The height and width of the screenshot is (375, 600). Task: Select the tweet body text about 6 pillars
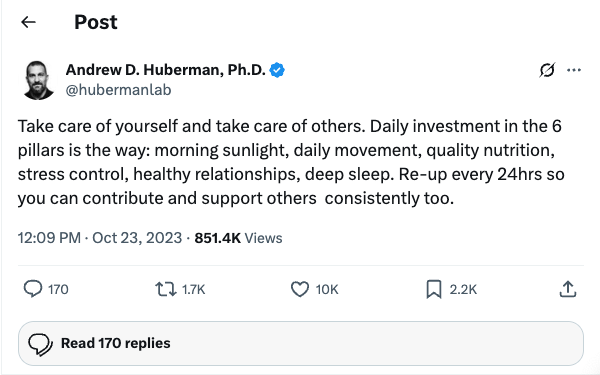(x=291, y=162)
